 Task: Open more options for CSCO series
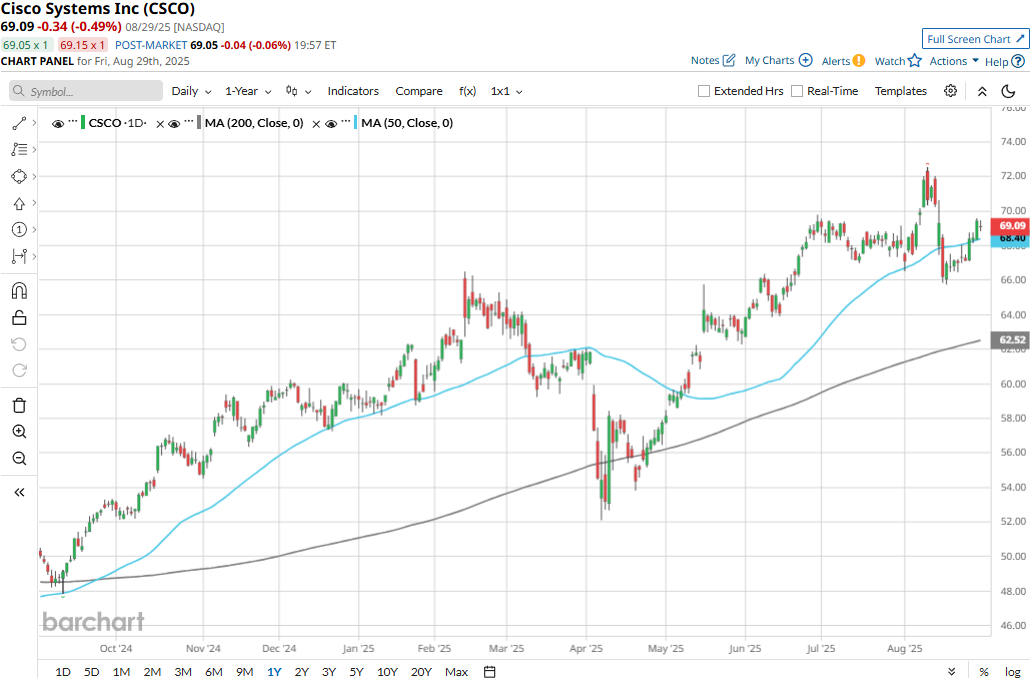point(73,122)
